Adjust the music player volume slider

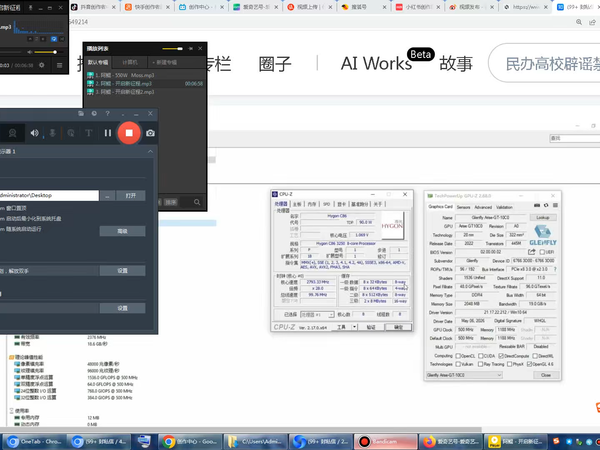pyautogui.click(x=45, y=52)
